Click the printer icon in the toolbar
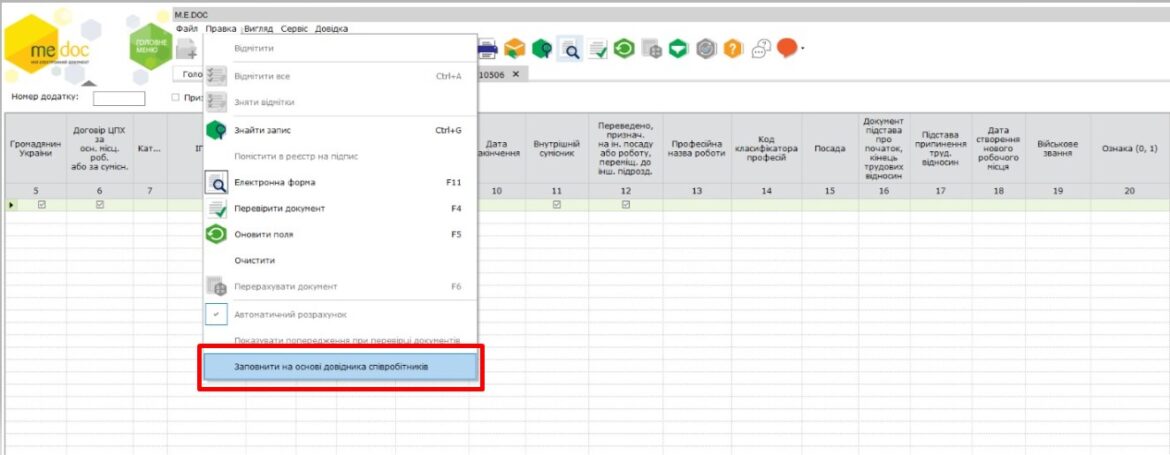 coord(487,49)
